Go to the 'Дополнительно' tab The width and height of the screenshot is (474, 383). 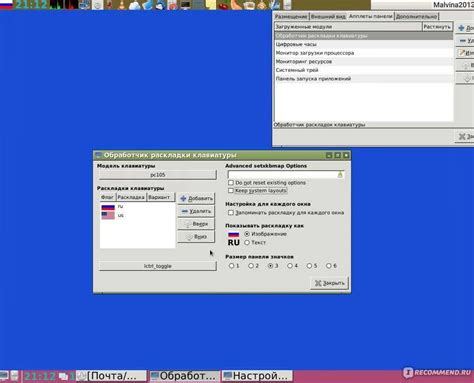click(x=416, y=16)
